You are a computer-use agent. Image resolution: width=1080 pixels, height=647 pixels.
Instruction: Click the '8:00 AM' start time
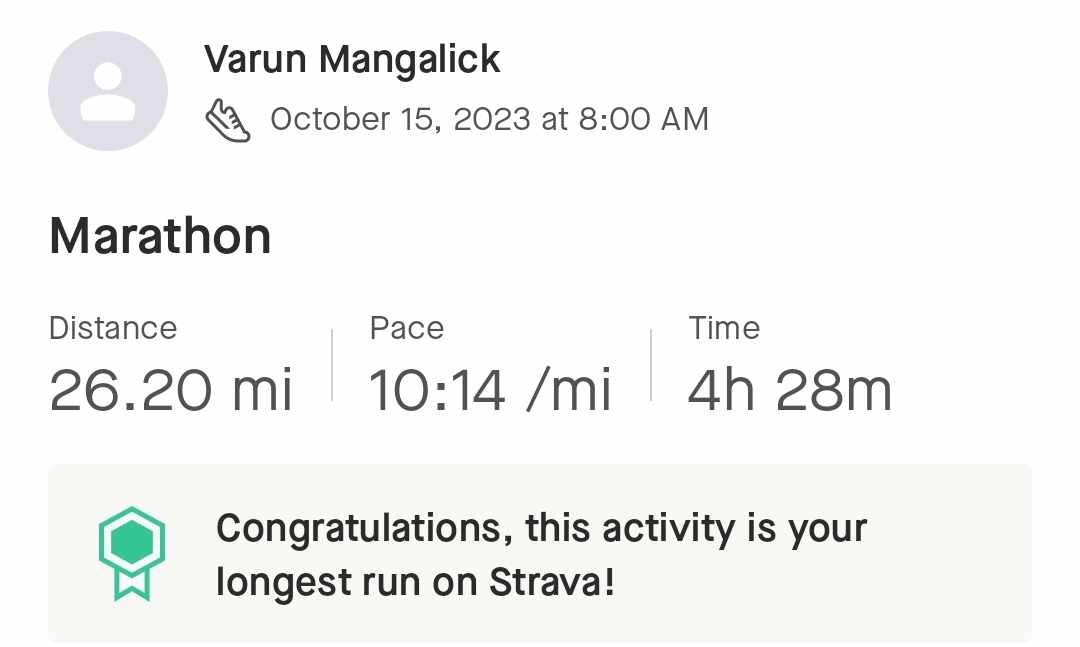click(x=643, y=119)
